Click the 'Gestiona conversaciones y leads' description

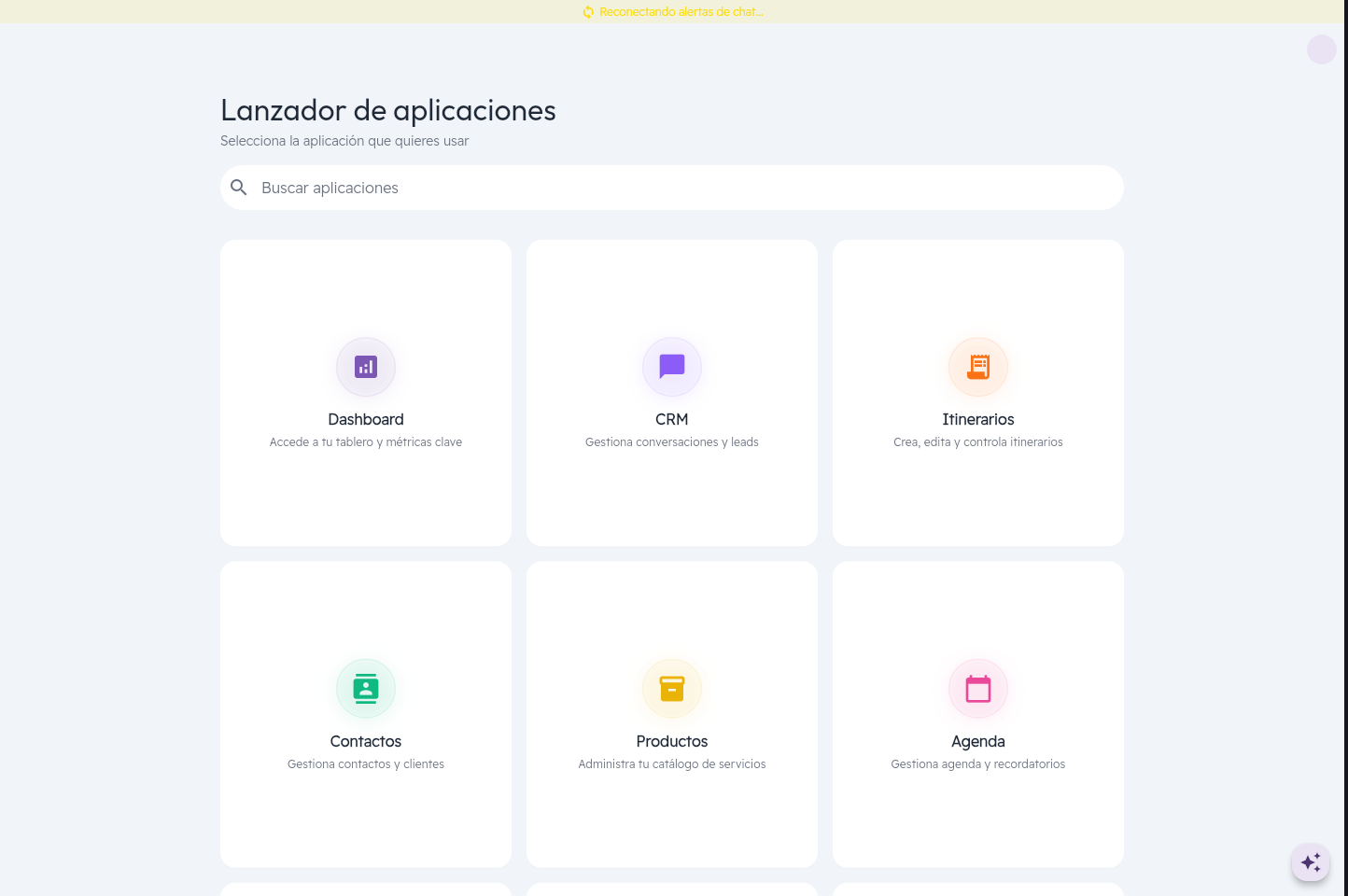click(672, 442)
